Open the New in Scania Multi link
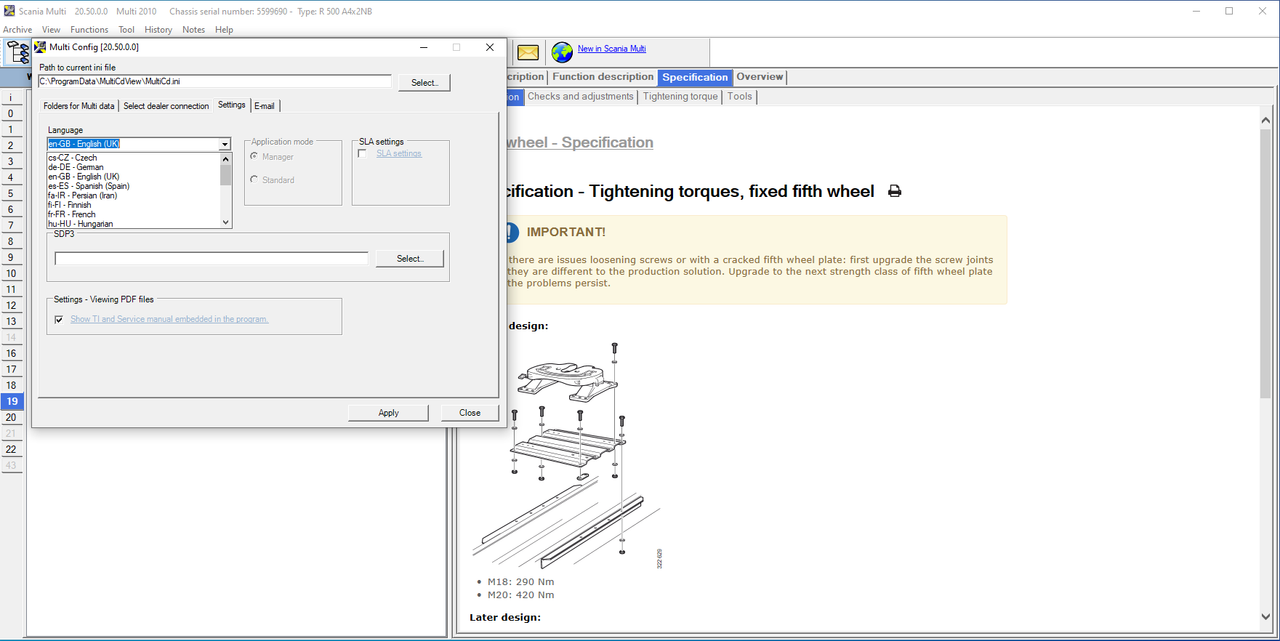 (612, 49)
